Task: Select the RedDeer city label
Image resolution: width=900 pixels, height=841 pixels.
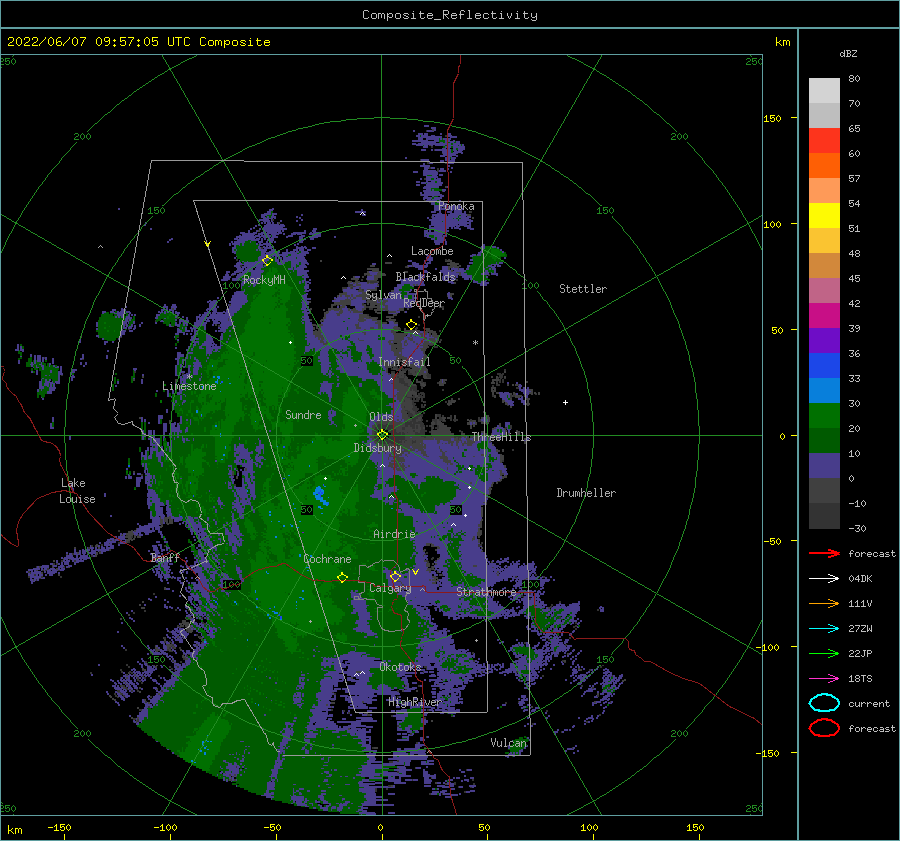Action: pos(424,303)
